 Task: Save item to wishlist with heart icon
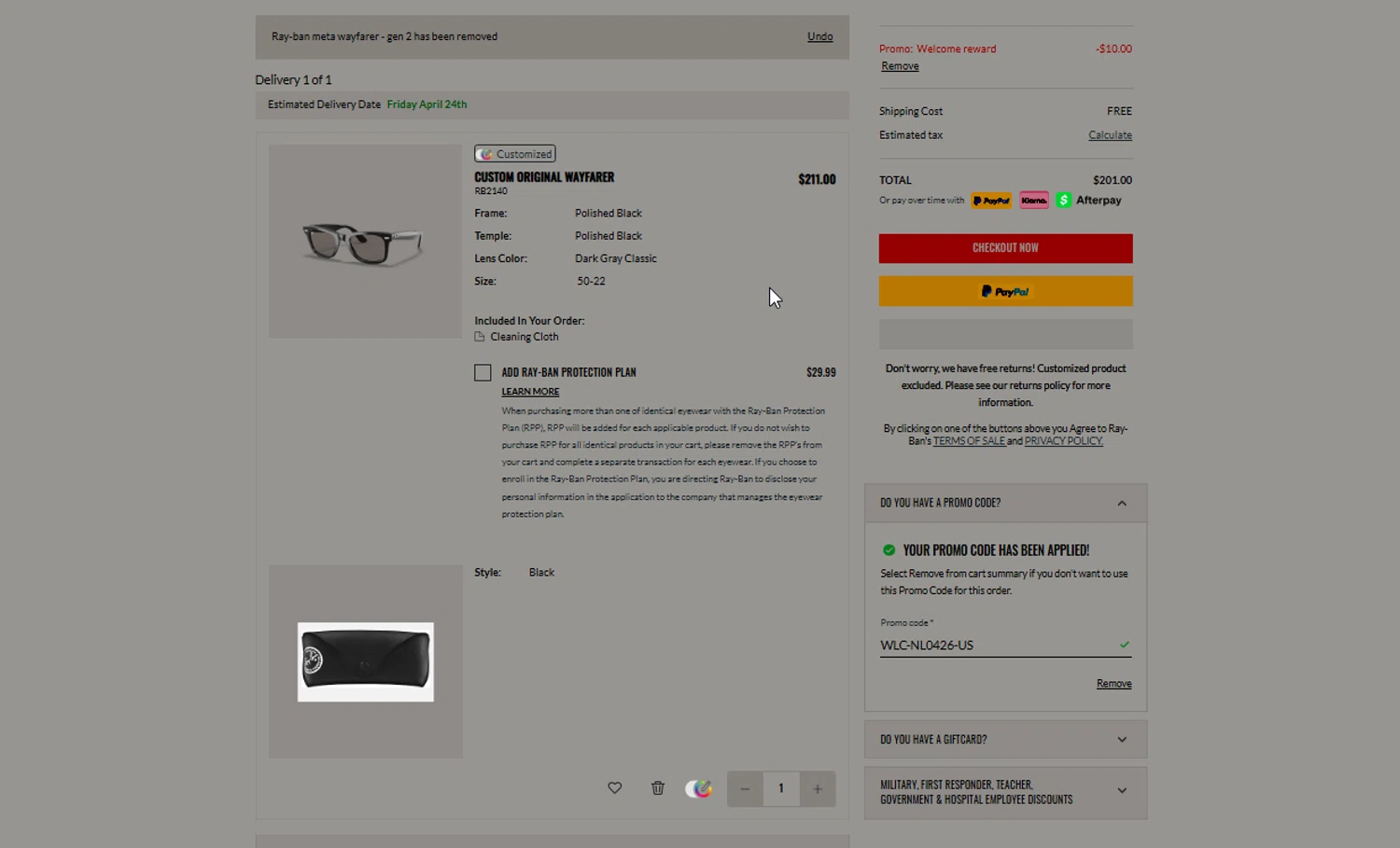[x=614, y=788]
